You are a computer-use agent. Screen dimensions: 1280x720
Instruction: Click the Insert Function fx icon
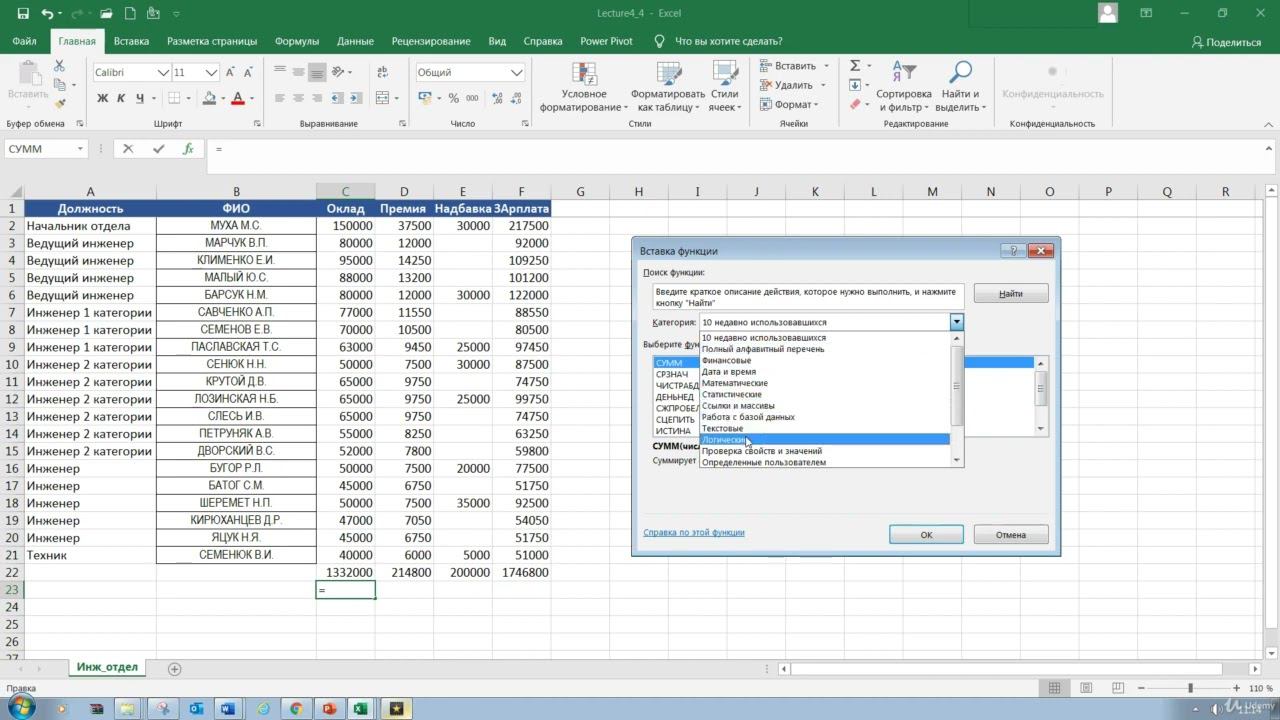[188, 149]
